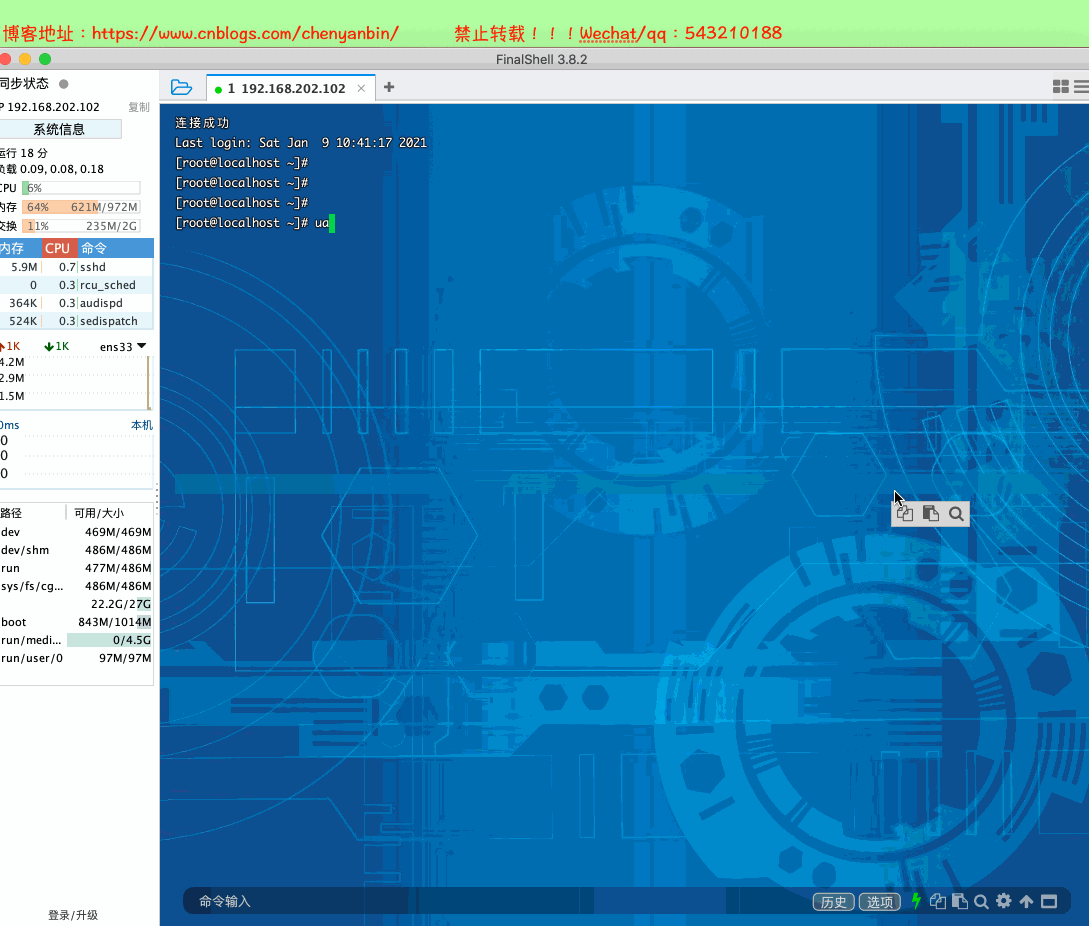Image resolution: width=1089 pixels, height=926 pixels.
Task: Click the upload speed 1K indicator
Action: click(10, 346)
